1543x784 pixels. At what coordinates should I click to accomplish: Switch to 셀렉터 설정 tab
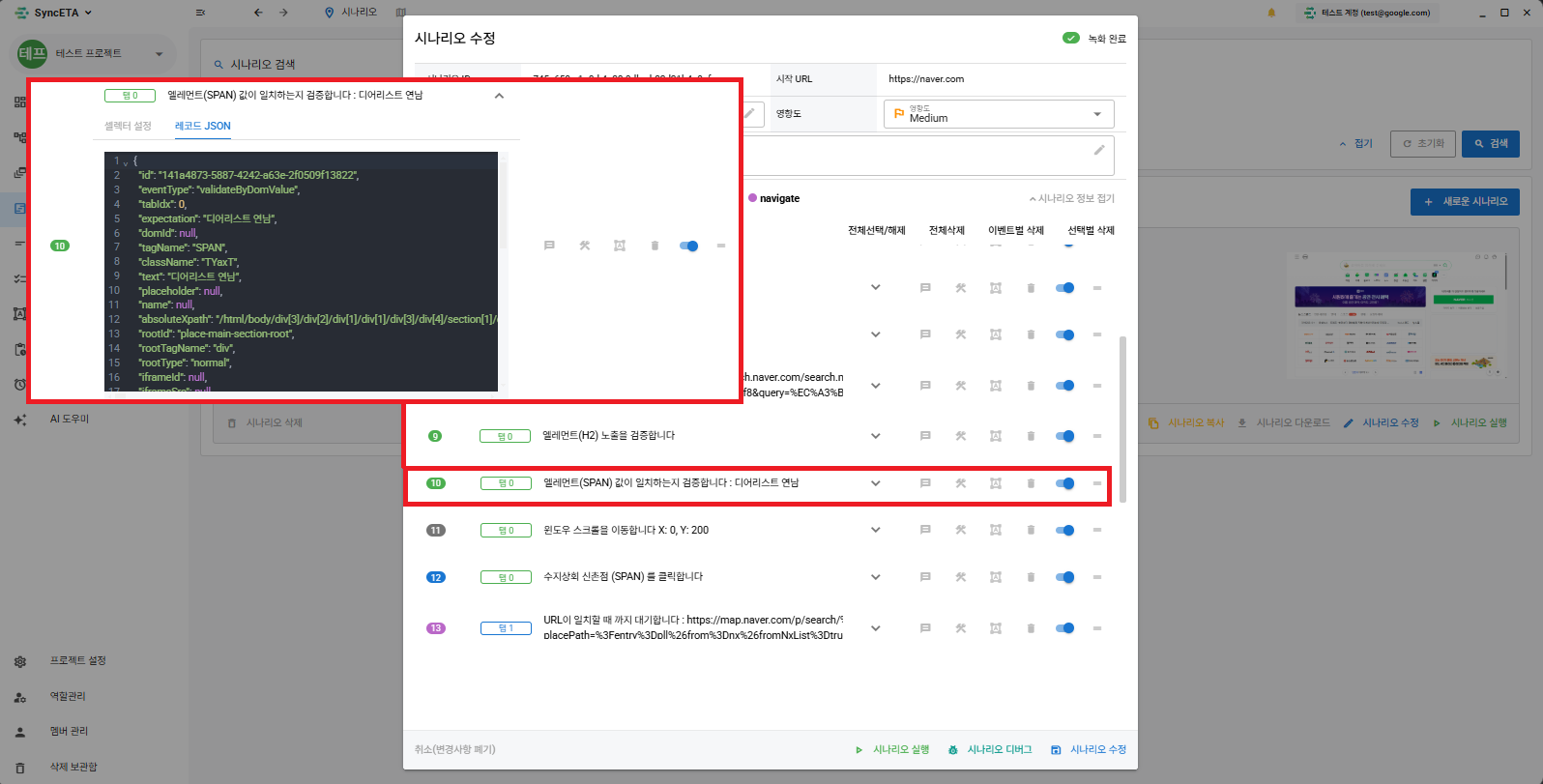(x=129, y=126)
